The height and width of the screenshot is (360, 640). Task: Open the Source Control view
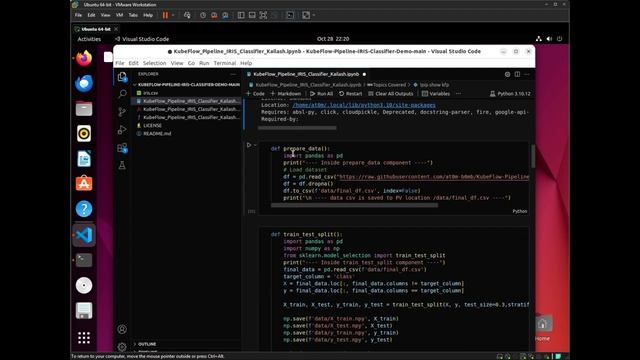pyautogui.click(x=122, y=112)
